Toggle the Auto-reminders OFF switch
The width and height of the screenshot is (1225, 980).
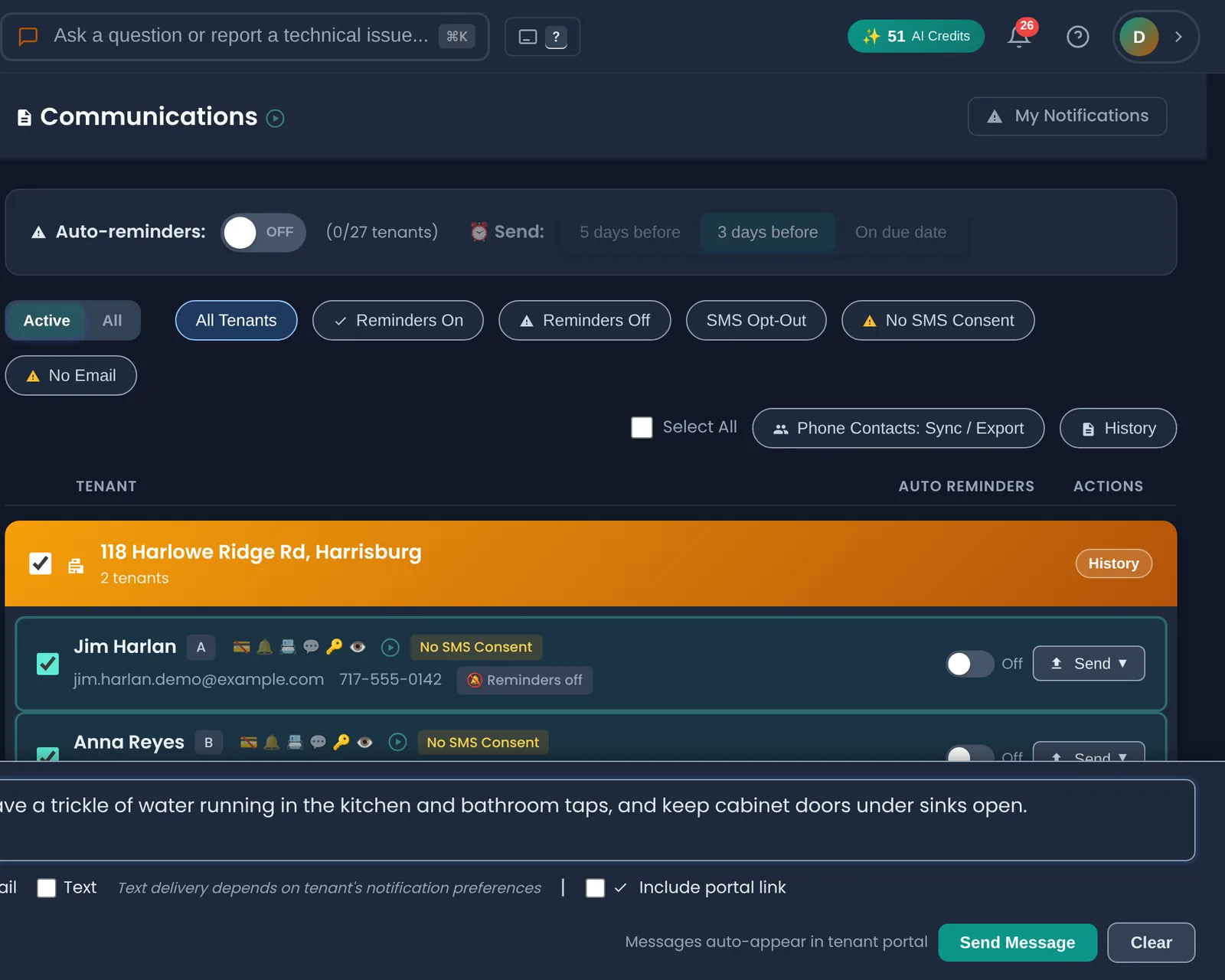(263, 232)
